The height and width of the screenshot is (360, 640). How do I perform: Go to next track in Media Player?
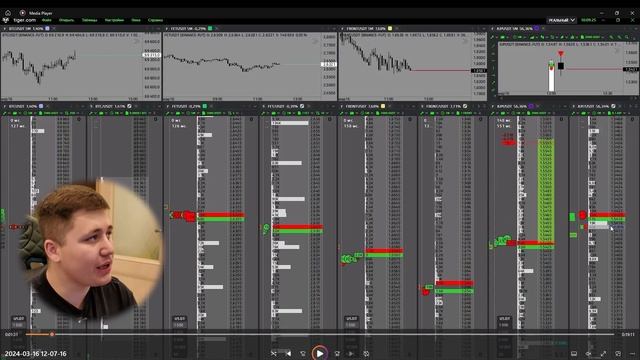tap(351, 353)
